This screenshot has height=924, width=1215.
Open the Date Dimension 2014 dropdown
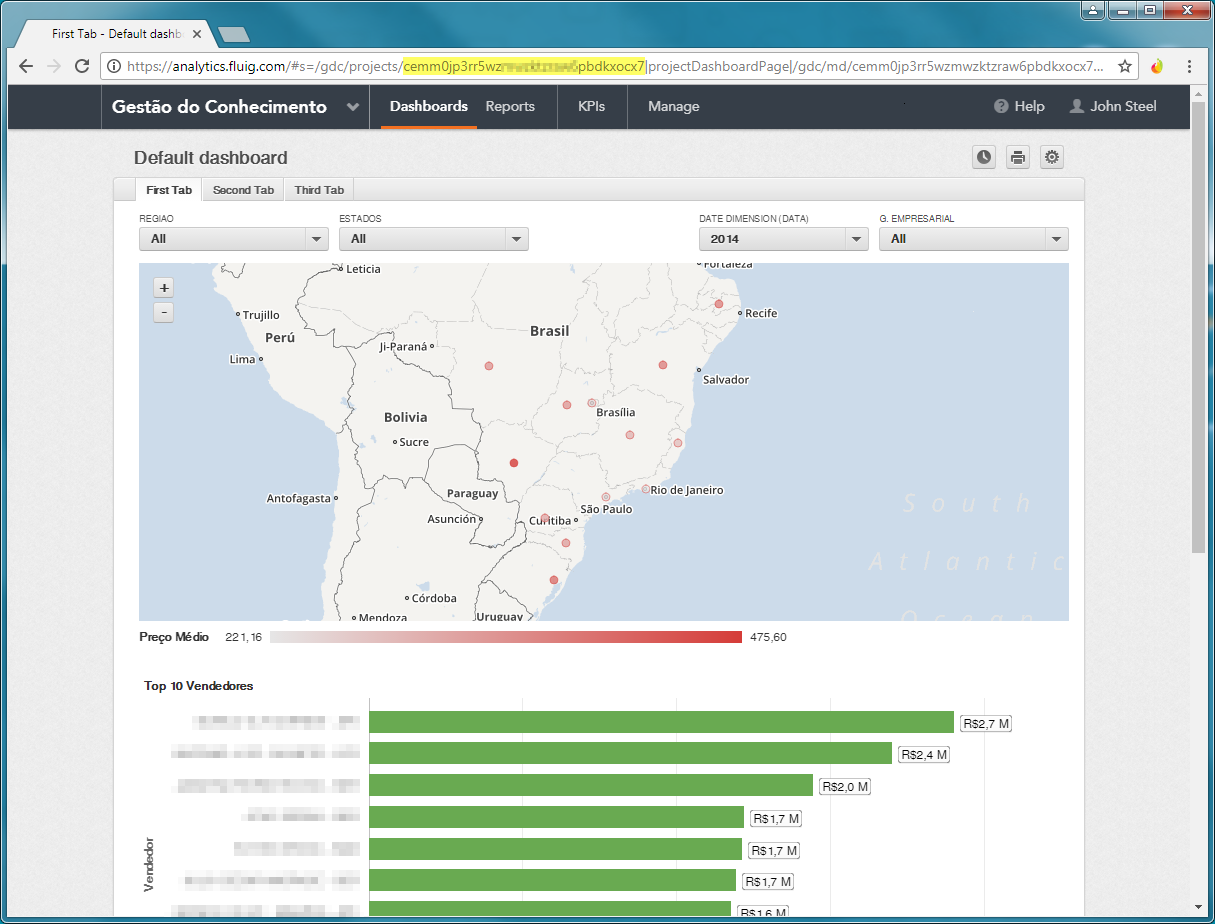pos(784,239)
